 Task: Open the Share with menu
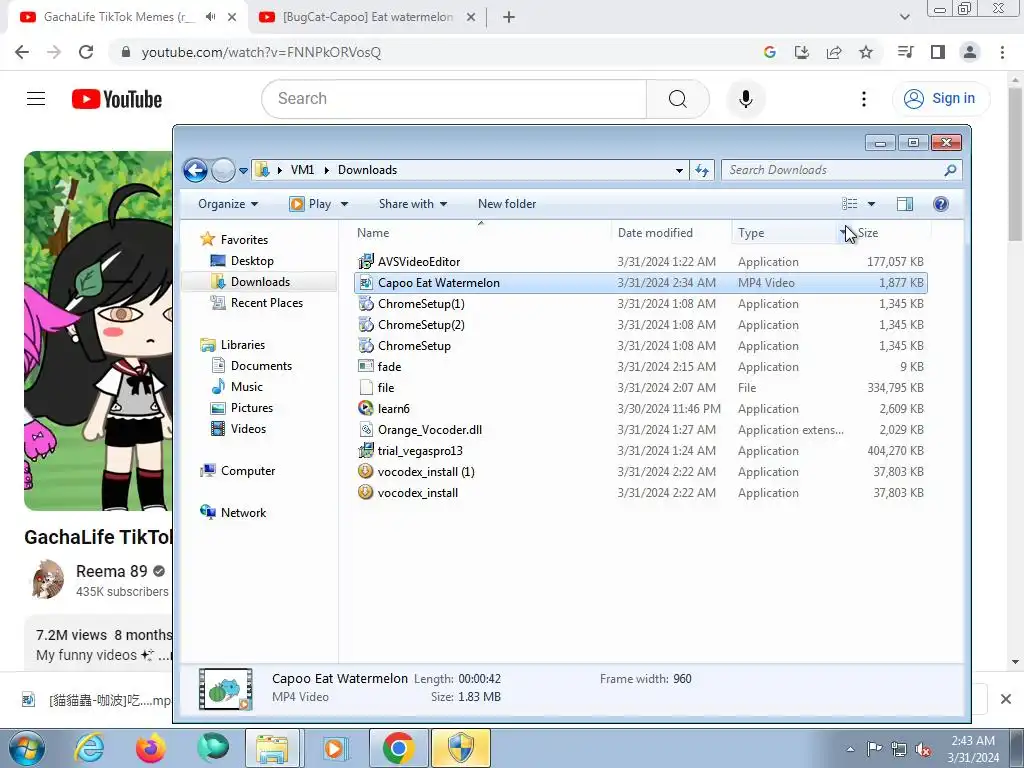tap(413, 204)
